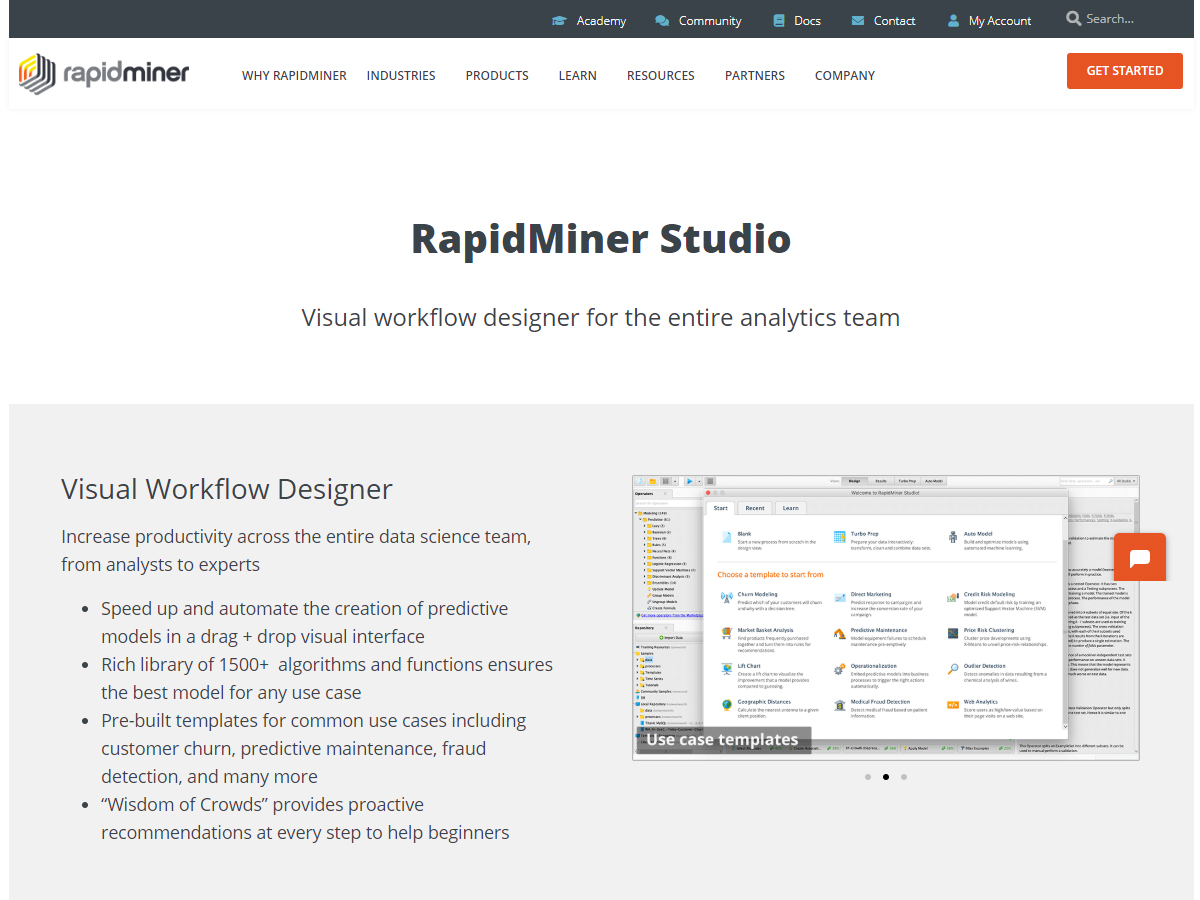The height and width of the screenshot is (900, 1200).
Task: Click the search magnifier icon
Action: [1074, 19]
